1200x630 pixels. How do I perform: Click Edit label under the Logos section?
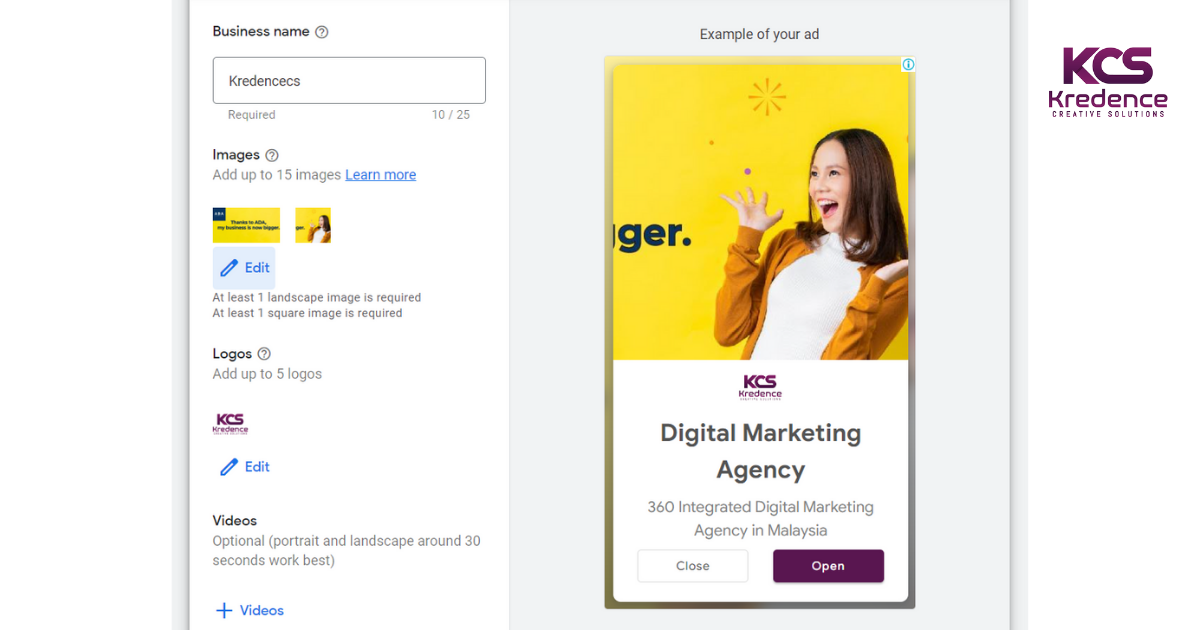tap(257, 467)
